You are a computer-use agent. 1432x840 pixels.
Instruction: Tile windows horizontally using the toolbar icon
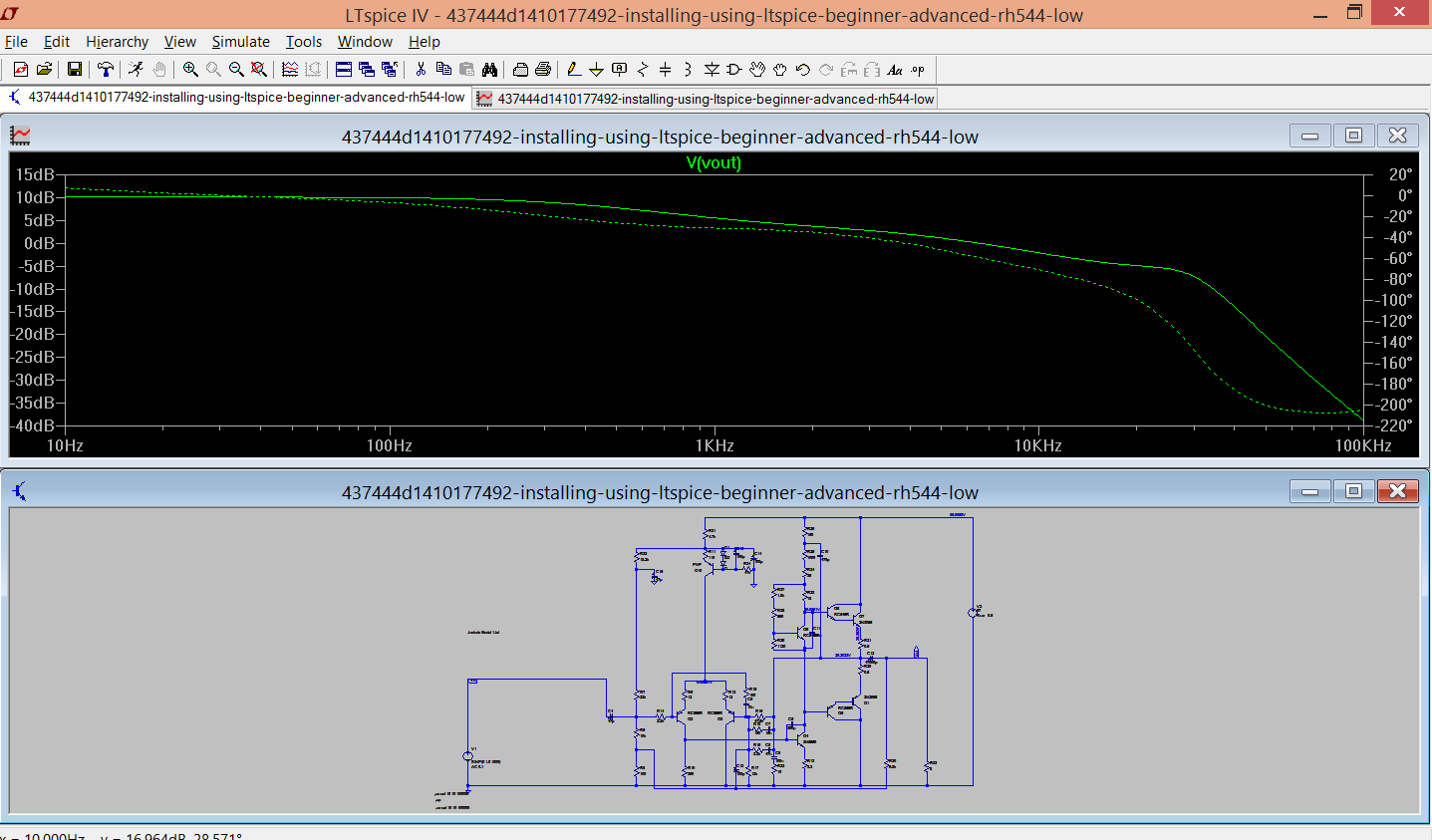[x=344, y=69]
